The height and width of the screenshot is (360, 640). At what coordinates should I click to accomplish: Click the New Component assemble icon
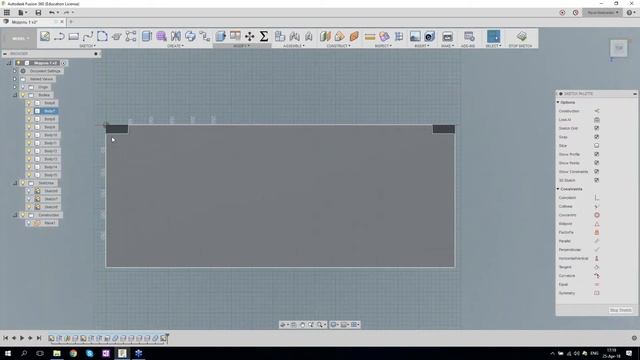click(x=280, y=36)
